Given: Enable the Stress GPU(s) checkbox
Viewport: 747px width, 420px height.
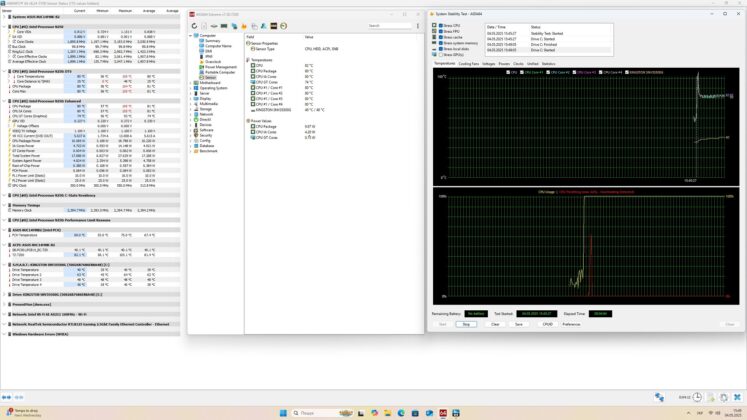Looking at the screenshot, I should [441, 55].
